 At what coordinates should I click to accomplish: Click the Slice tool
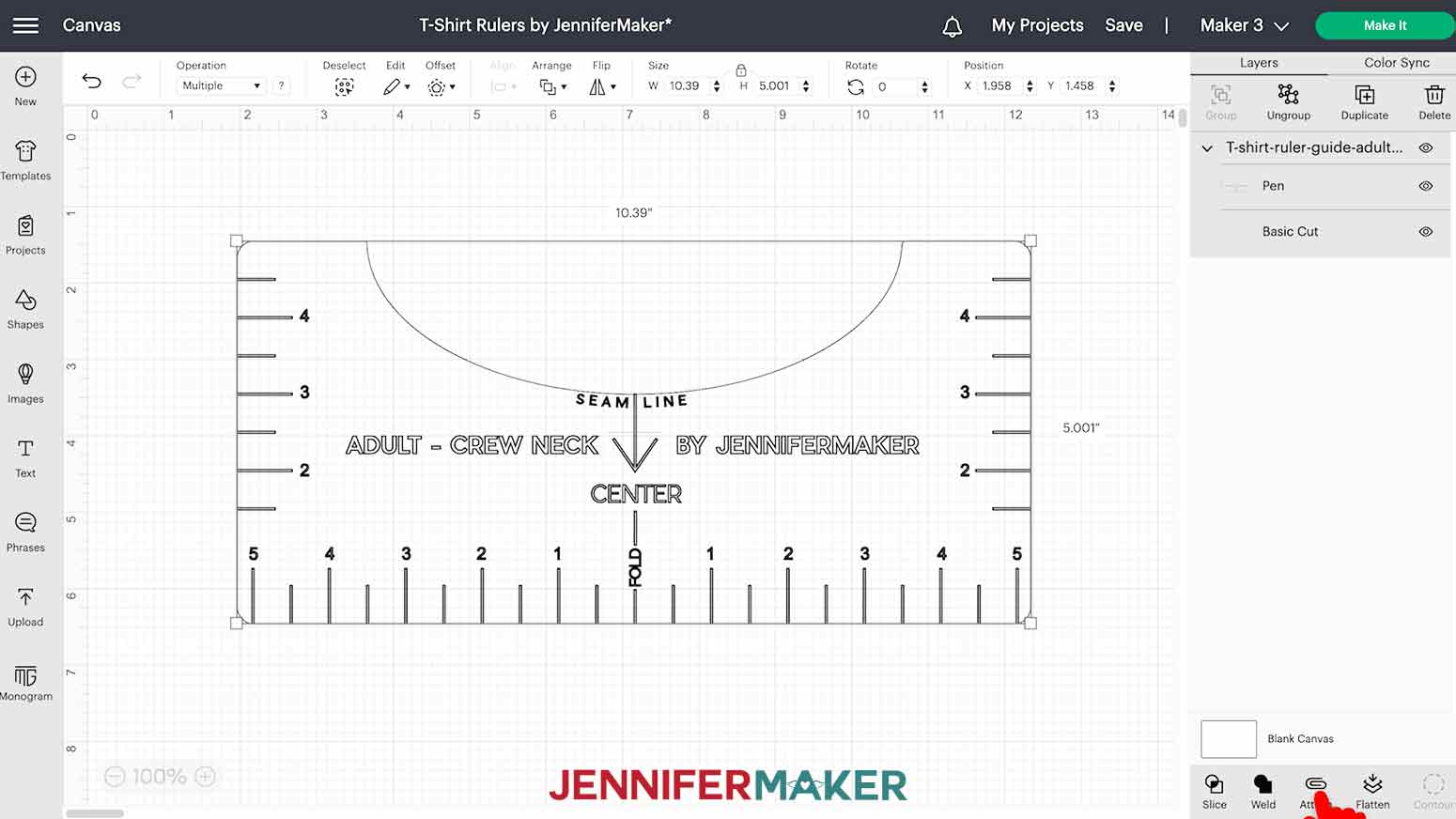1214,791
